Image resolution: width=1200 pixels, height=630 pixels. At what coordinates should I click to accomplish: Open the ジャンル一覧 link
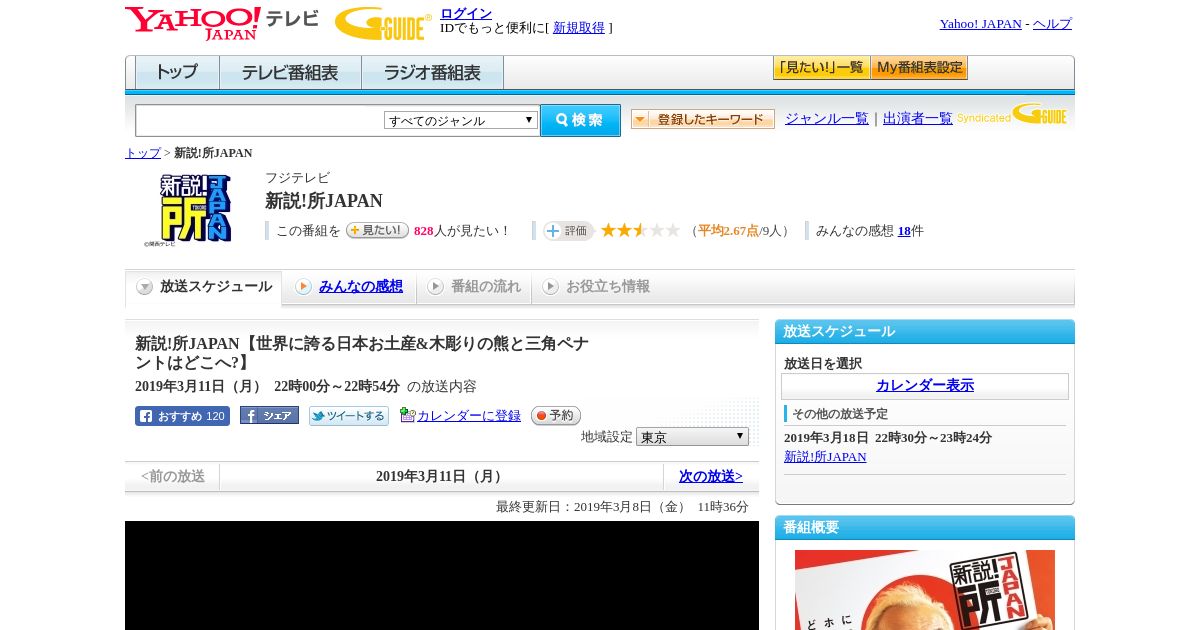coord(827,118)
